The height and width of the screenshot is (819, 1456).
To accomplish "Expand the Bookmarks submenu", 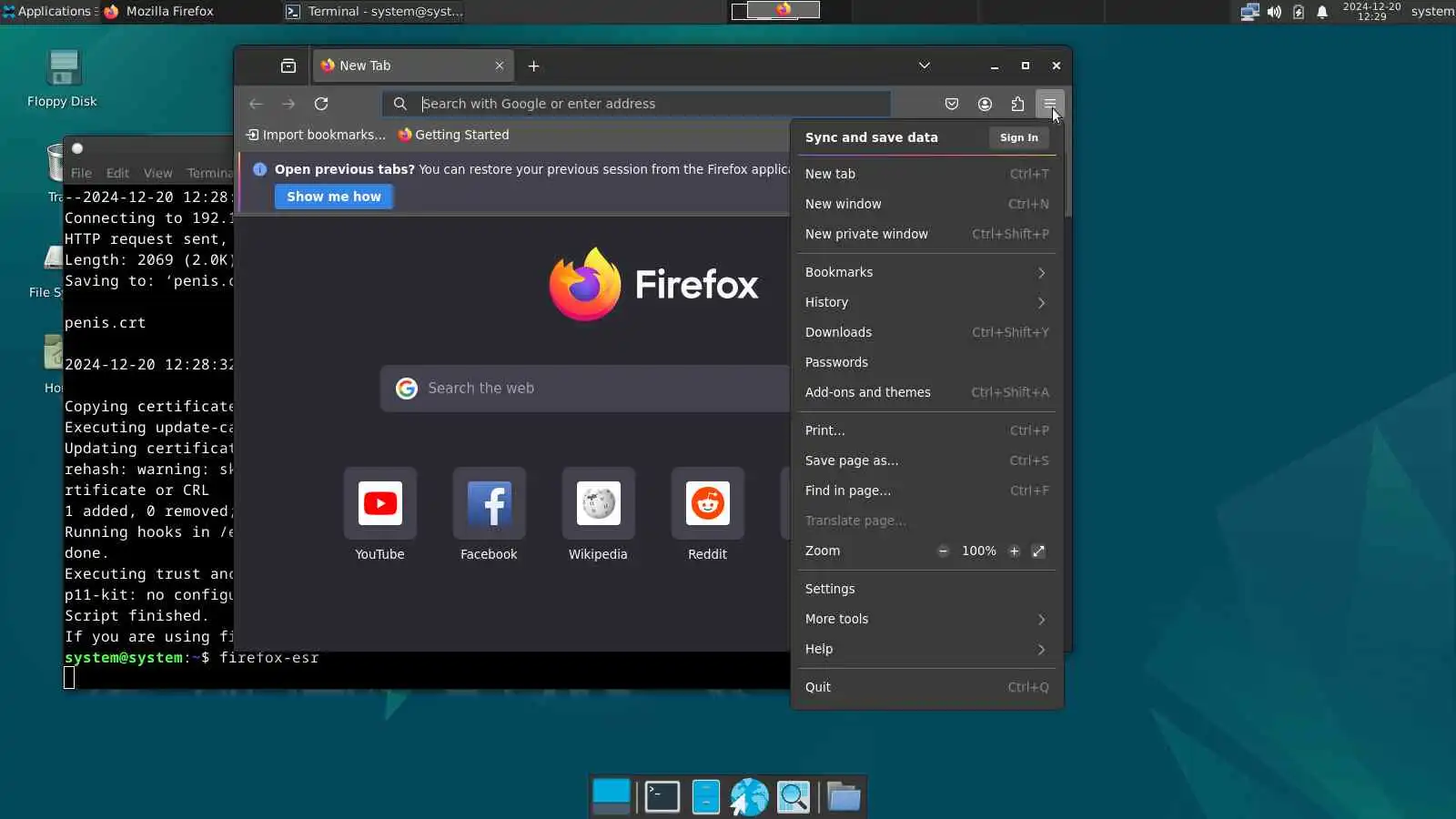I will [x=927, y=272].
